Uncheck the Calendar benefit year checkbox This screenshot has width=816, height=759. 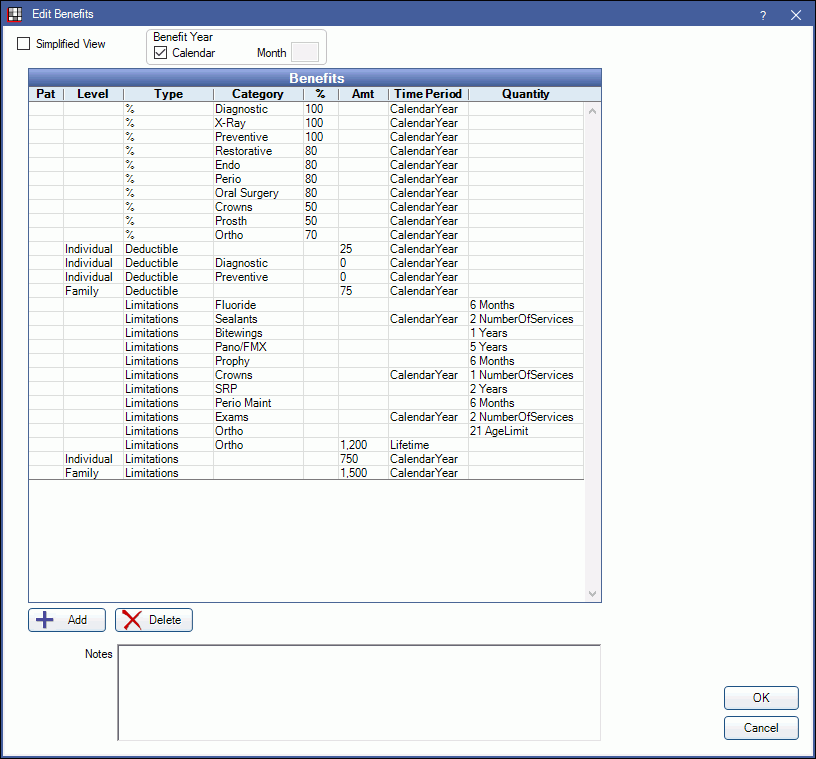160,53
